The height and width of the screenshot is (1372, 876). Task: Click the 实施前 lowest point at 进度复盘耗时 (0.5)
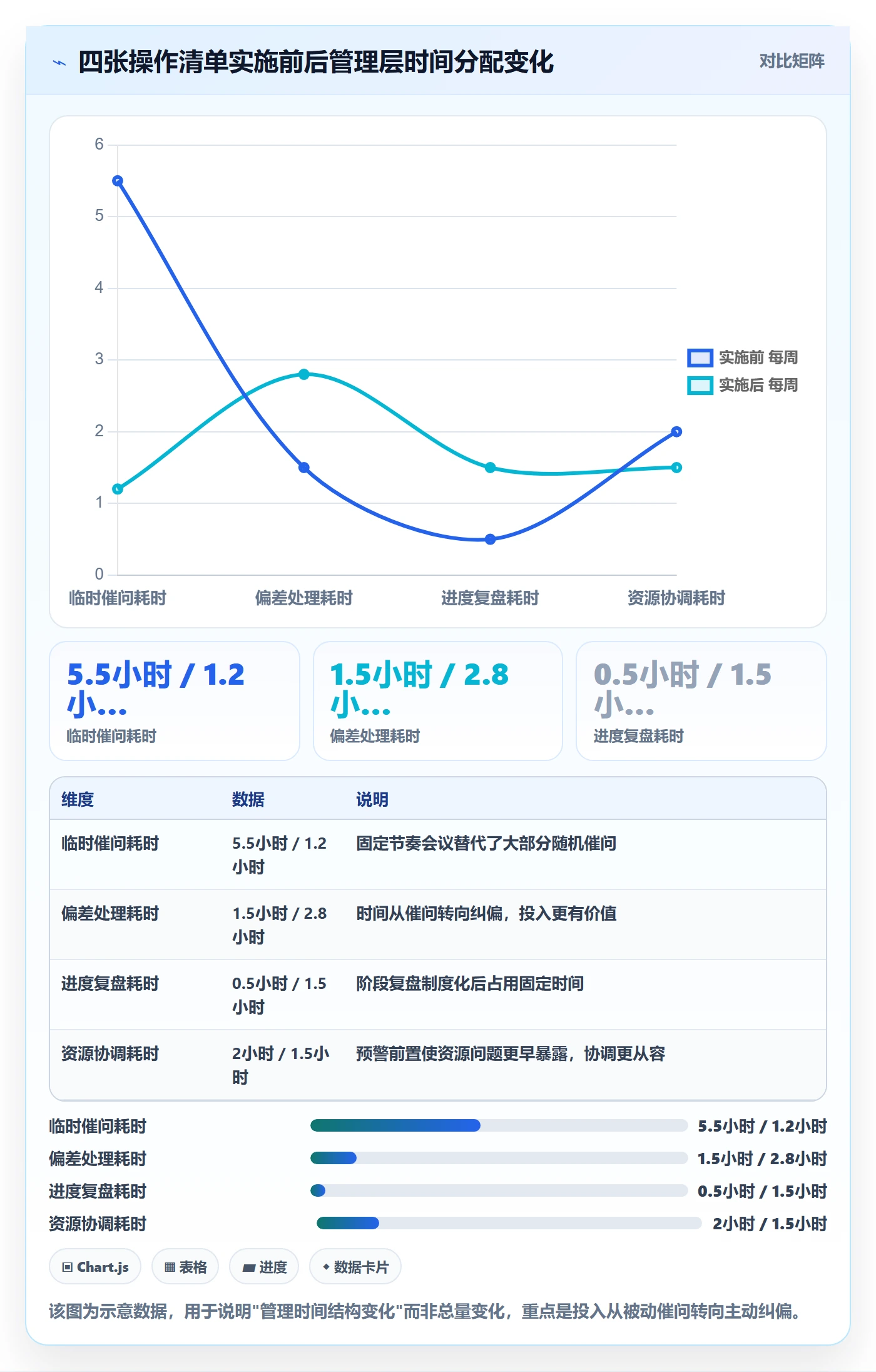[491, 539]
